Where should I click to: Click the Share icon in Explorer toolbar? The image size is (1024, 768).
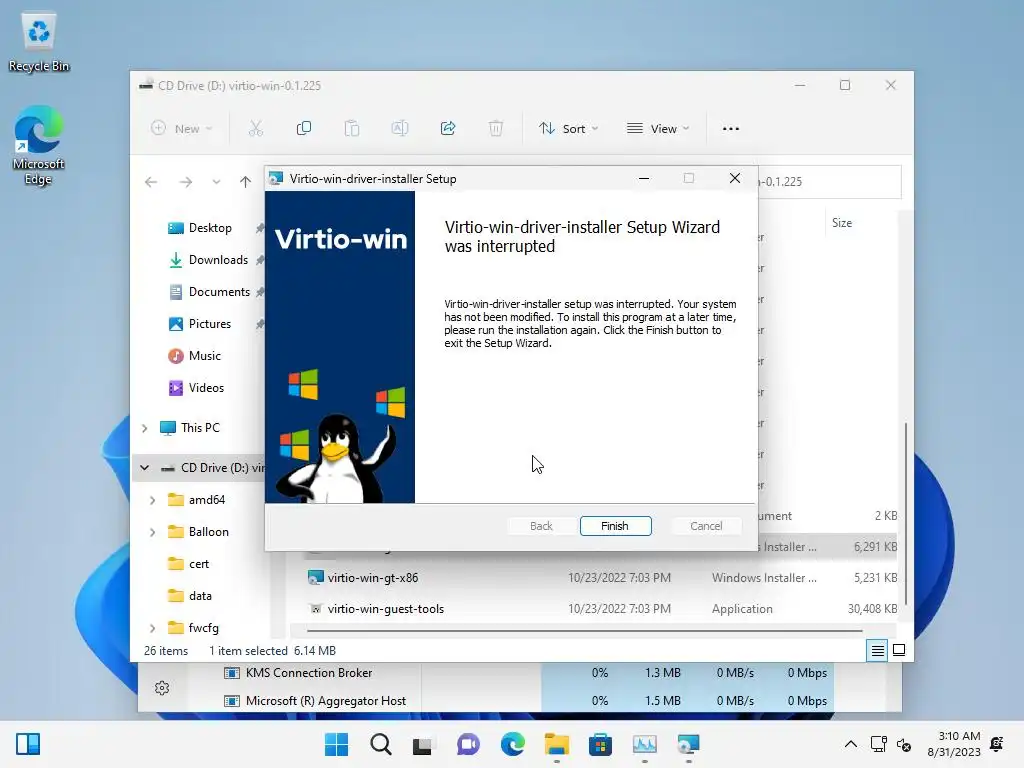coord(448,129)
